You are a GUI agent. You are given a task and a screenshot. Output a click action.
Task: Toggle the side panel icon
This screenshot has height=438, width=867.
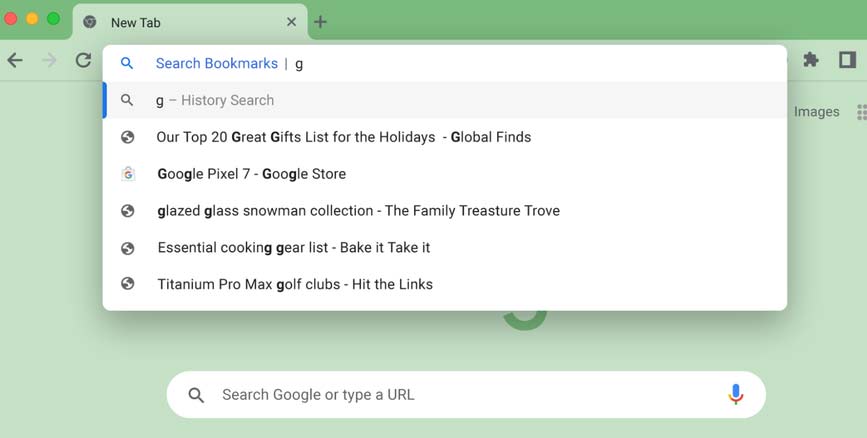(847, 59)
